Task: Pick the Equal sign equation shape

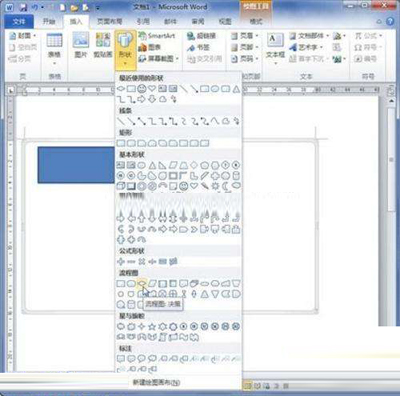Action: [x=163, y=262]
